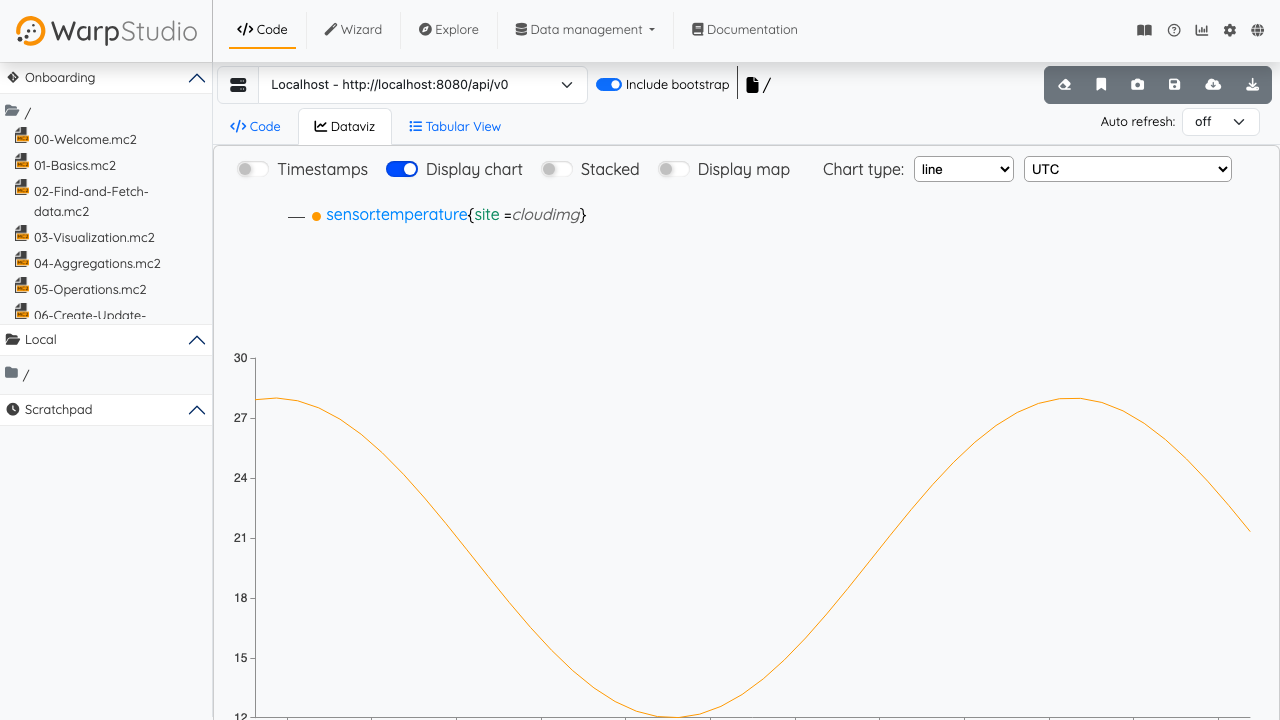Collapse the Onboarding section chevron

197,78
